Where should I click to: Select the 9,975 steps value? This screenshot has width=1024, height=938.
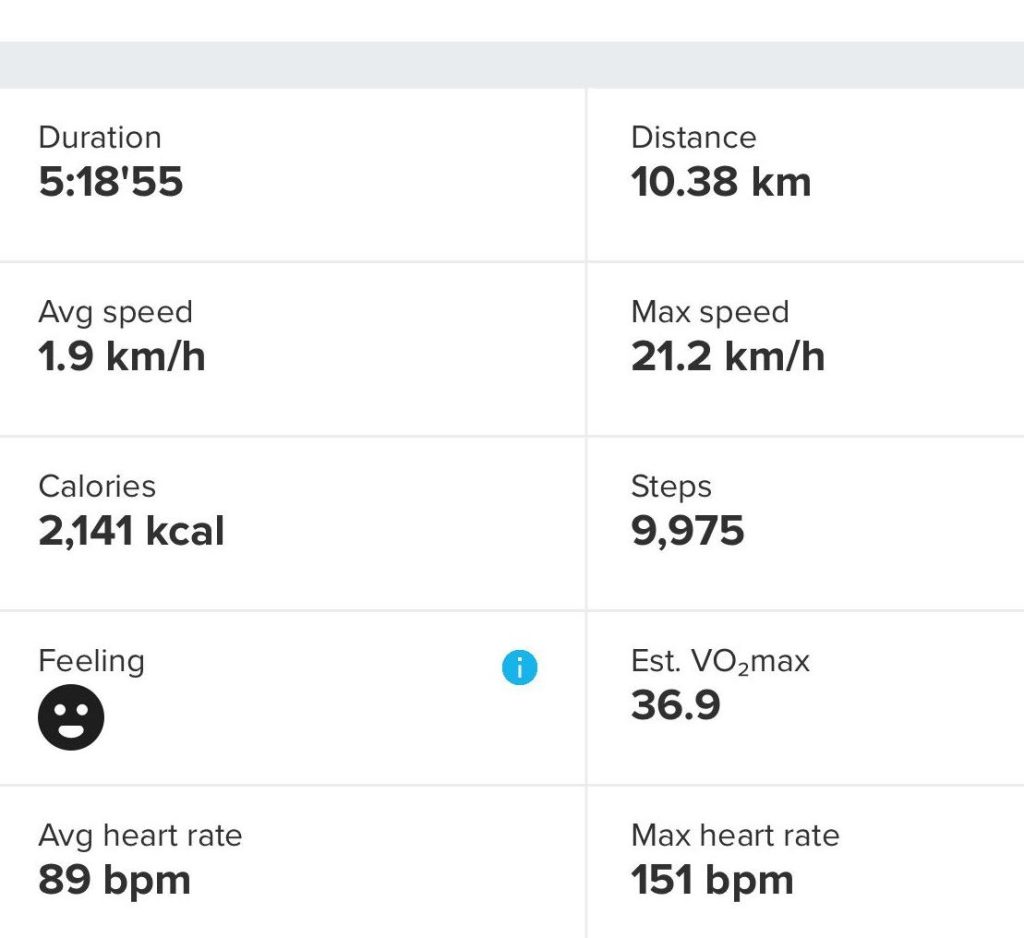coord(687,531)
